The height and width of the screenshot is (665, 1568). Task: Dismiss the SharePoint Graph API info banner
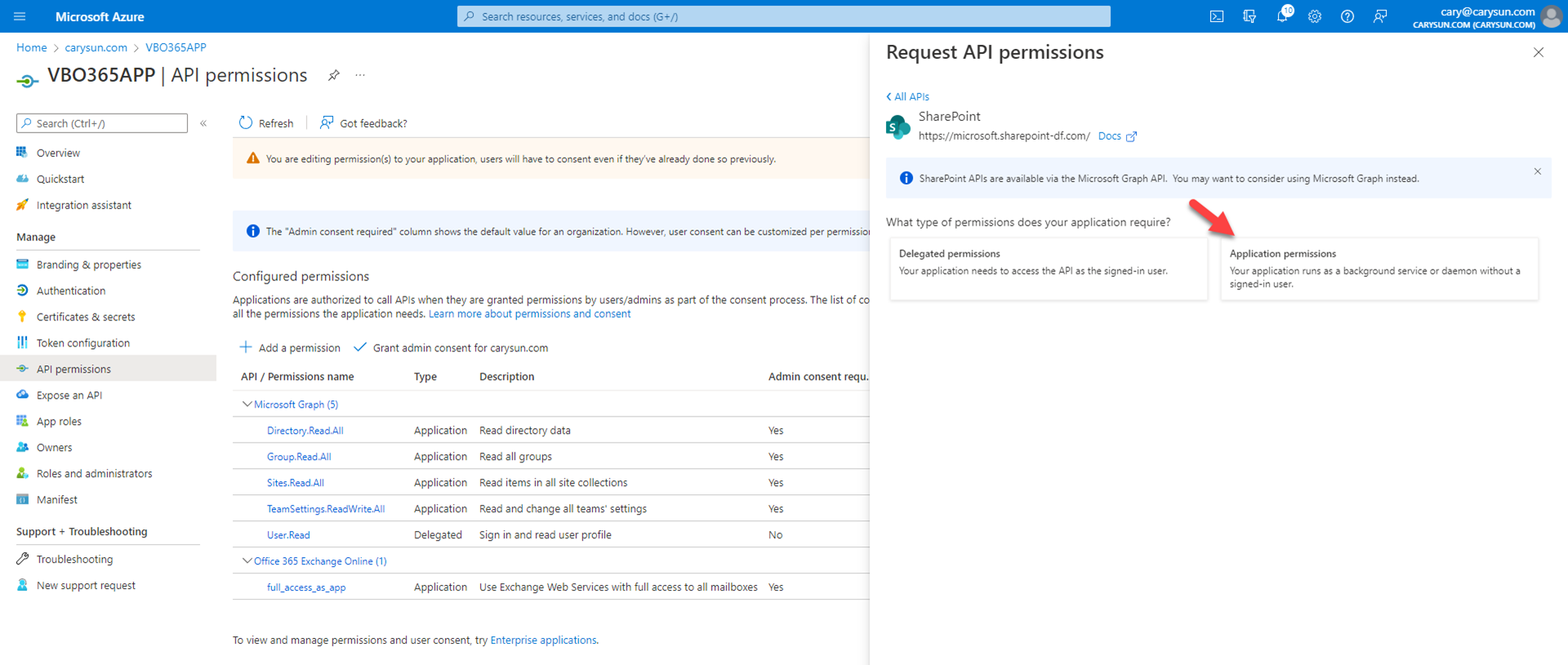click(1538, 172)
